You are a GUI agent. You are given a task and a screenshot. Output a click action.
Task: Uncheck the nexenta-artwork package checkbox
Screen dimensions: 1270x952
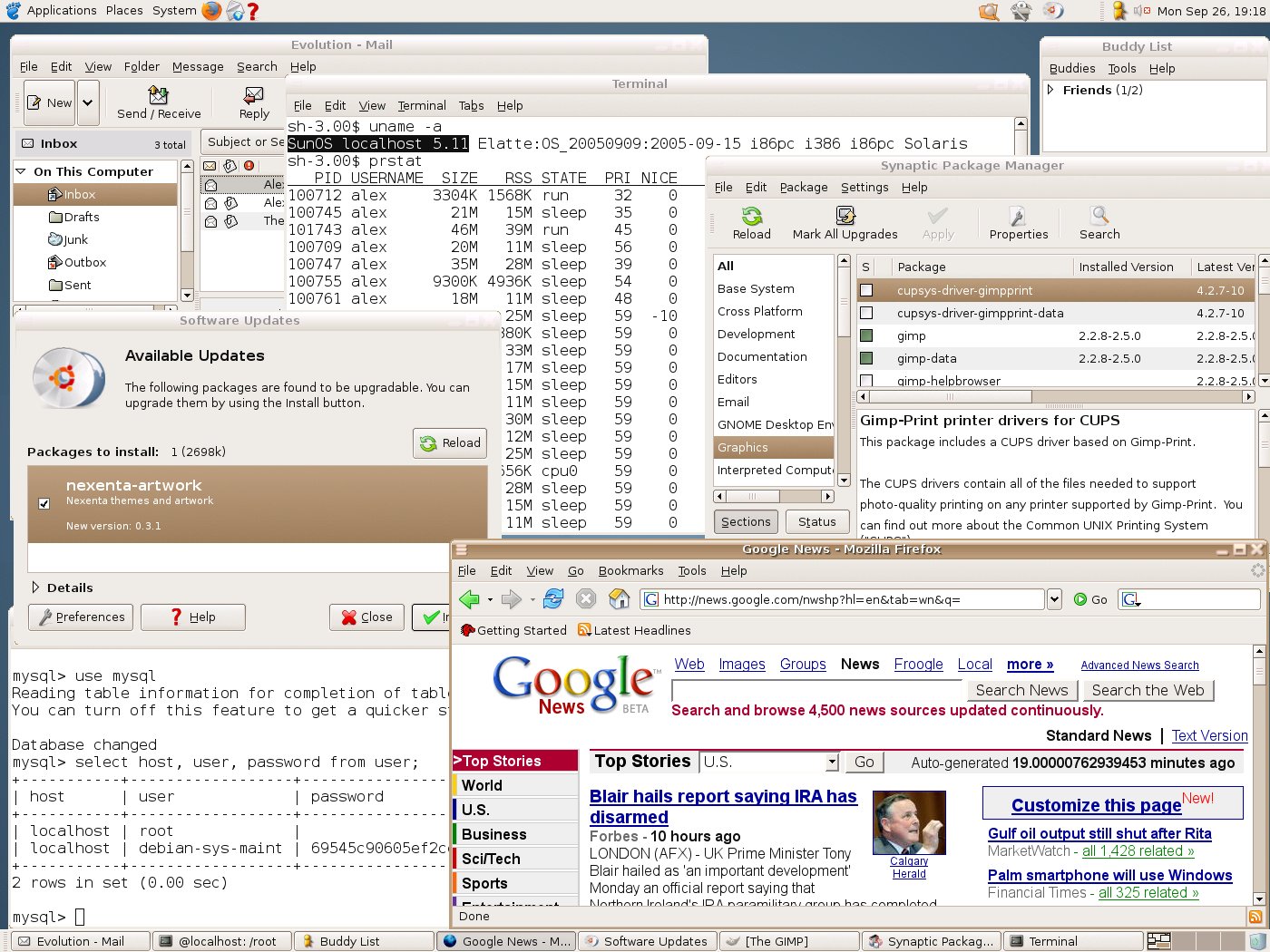pyautogui.click(x=44, y=503)
